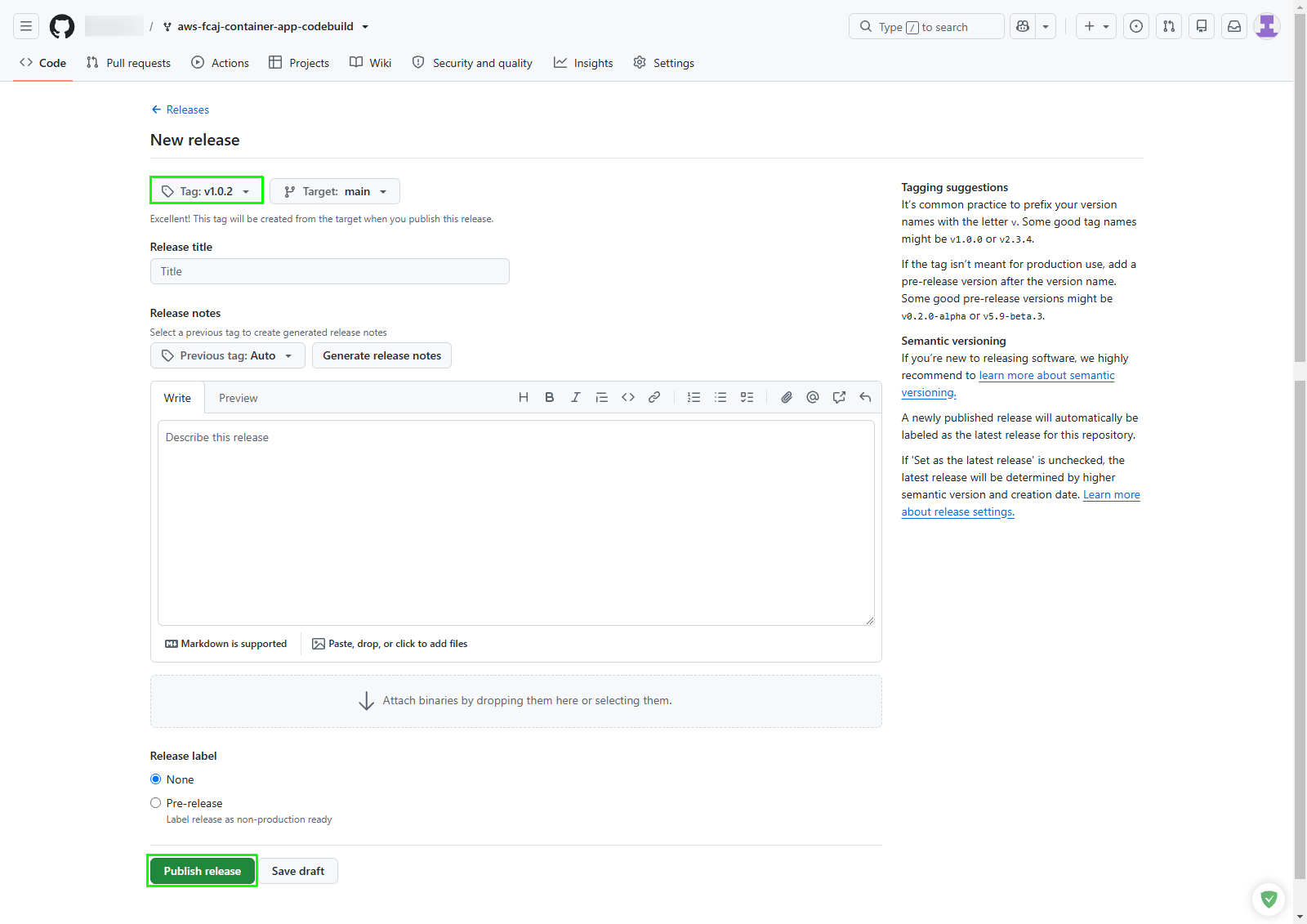
Task: Insert a numbered list
Action: click(694, 397)
